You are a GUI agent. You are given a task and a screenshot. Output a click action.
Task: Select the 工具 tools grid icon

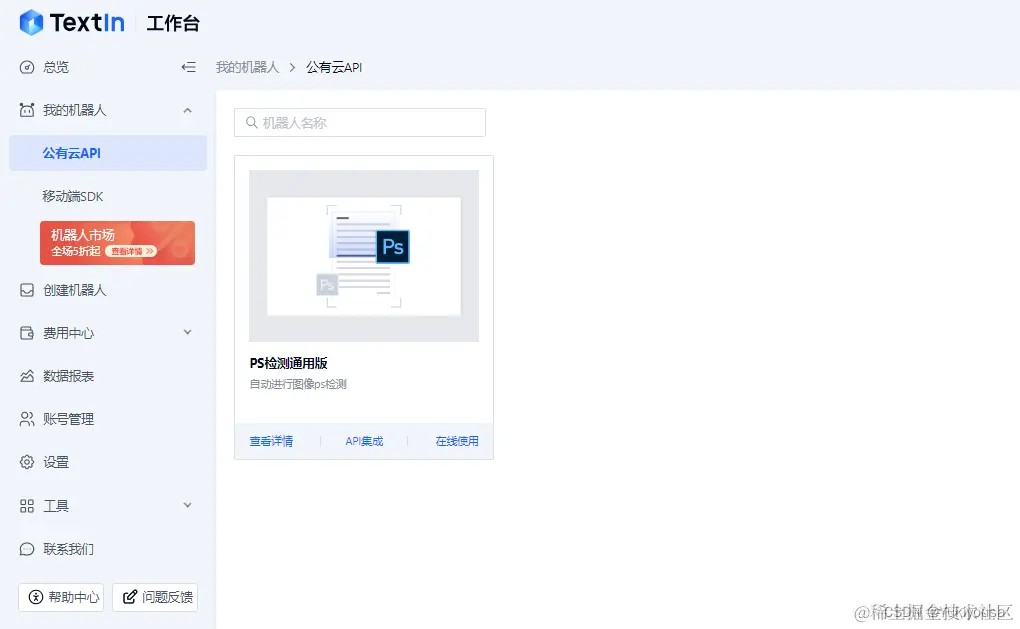25,505
